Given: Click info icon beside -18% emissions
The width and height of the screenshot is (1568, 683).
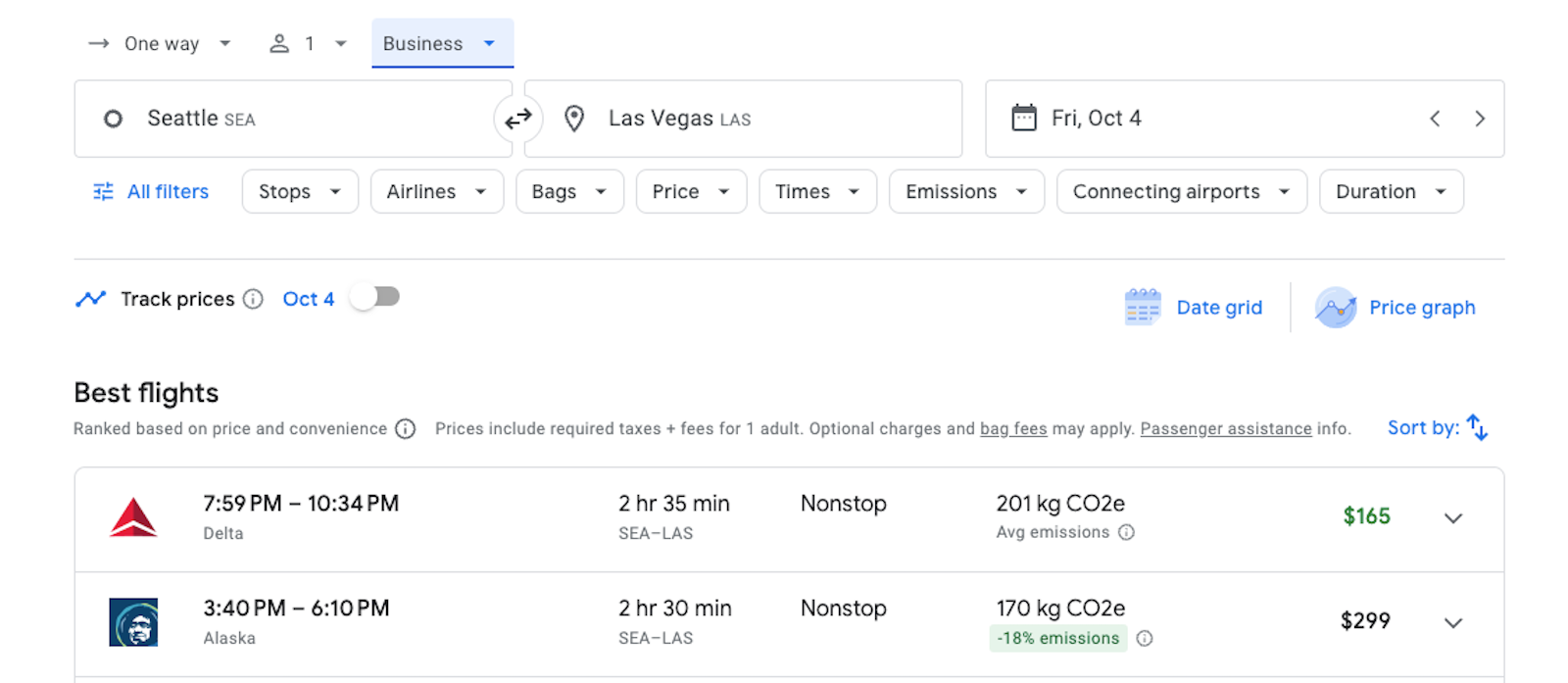Looking at the screenshot, I should point(1145,638).
